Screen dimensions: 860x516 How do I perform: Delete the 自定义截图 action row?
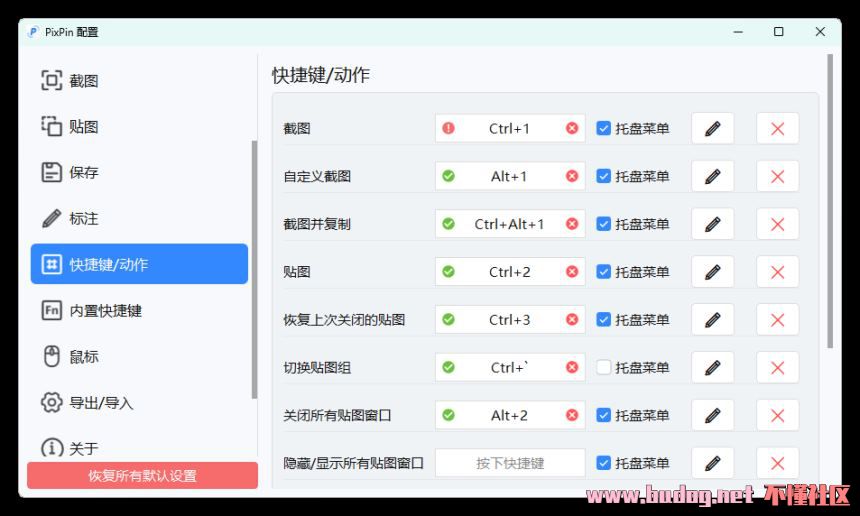coord(777,177)
